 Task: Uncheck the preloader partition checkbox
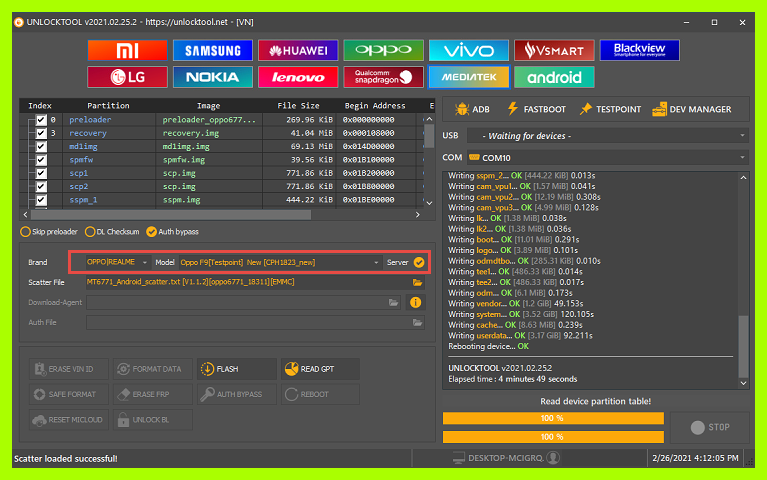point(41,120)
